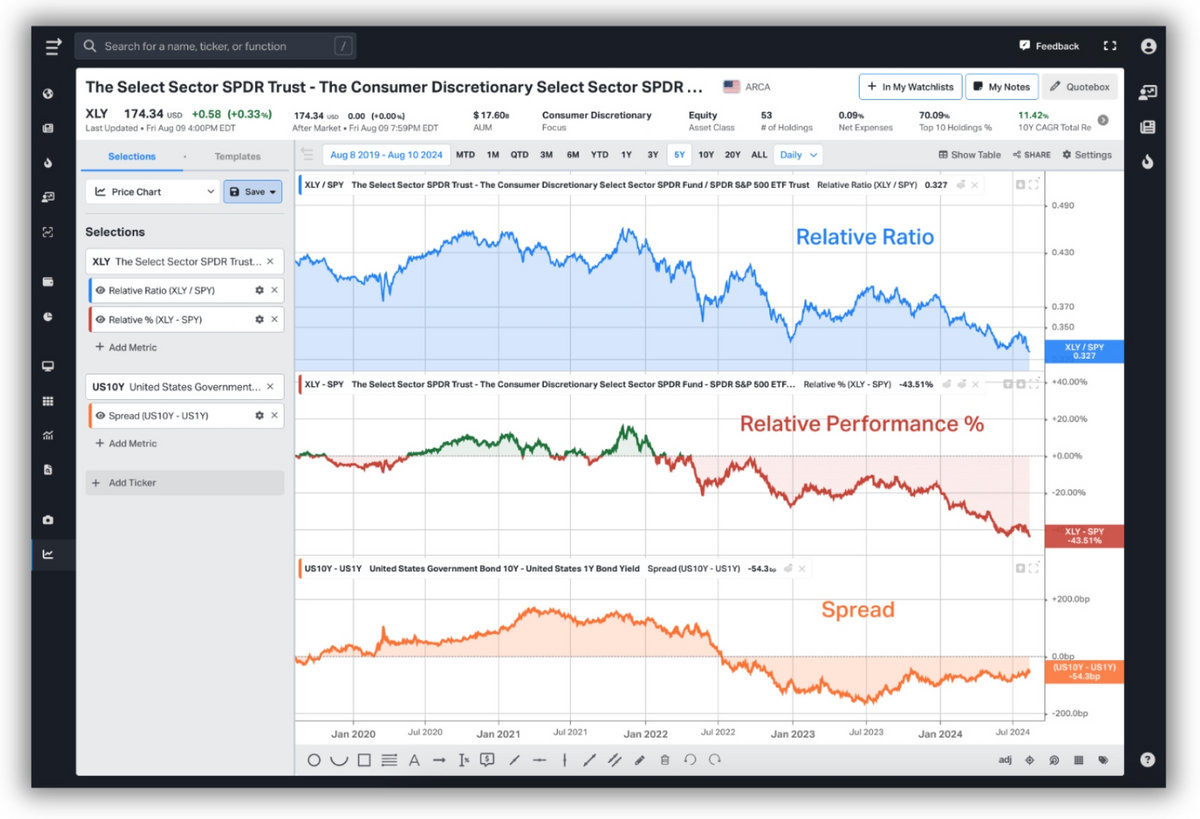Open the Price Chart type dropdown

(x=153, y=191)
